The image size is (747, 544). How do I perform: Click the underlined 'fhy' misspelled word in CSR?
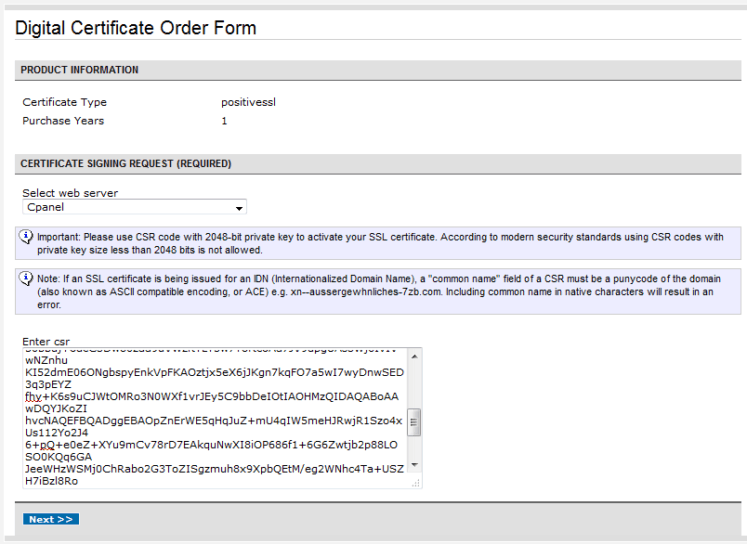coord(33,397)
